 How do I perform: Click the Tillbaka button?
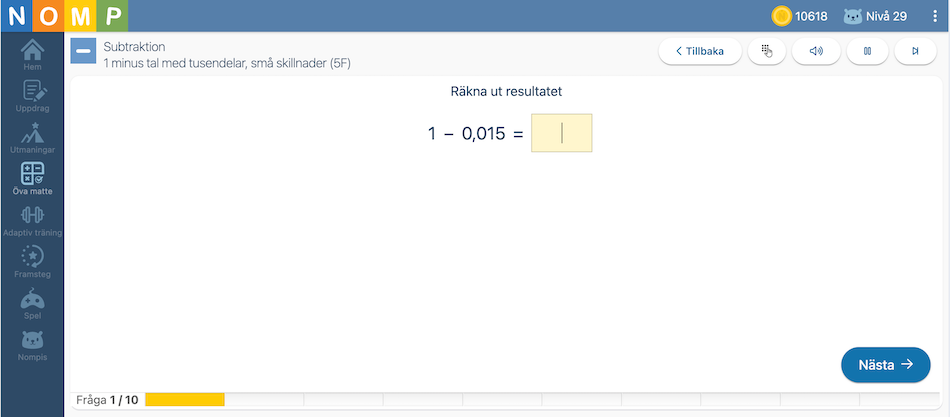click(x=700, y=51)
